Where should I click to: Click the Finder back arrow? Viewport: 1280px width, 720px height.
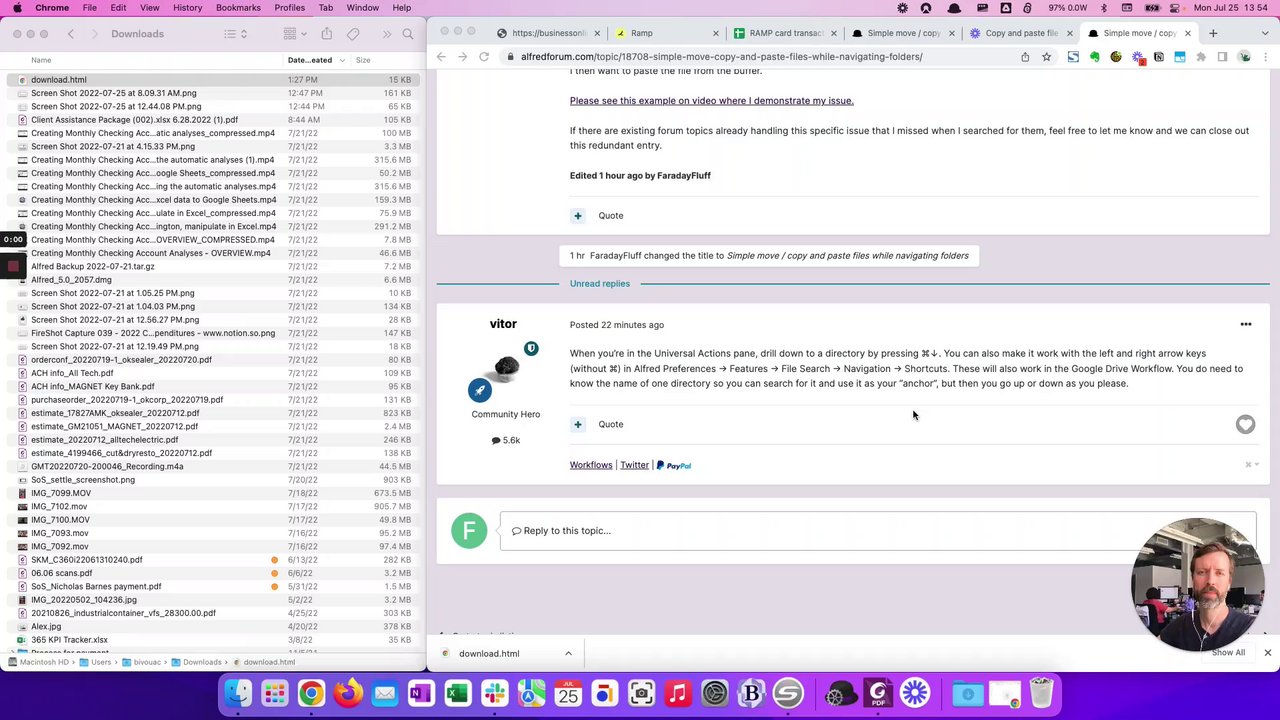pyautogui.click(x=71, y=34)
